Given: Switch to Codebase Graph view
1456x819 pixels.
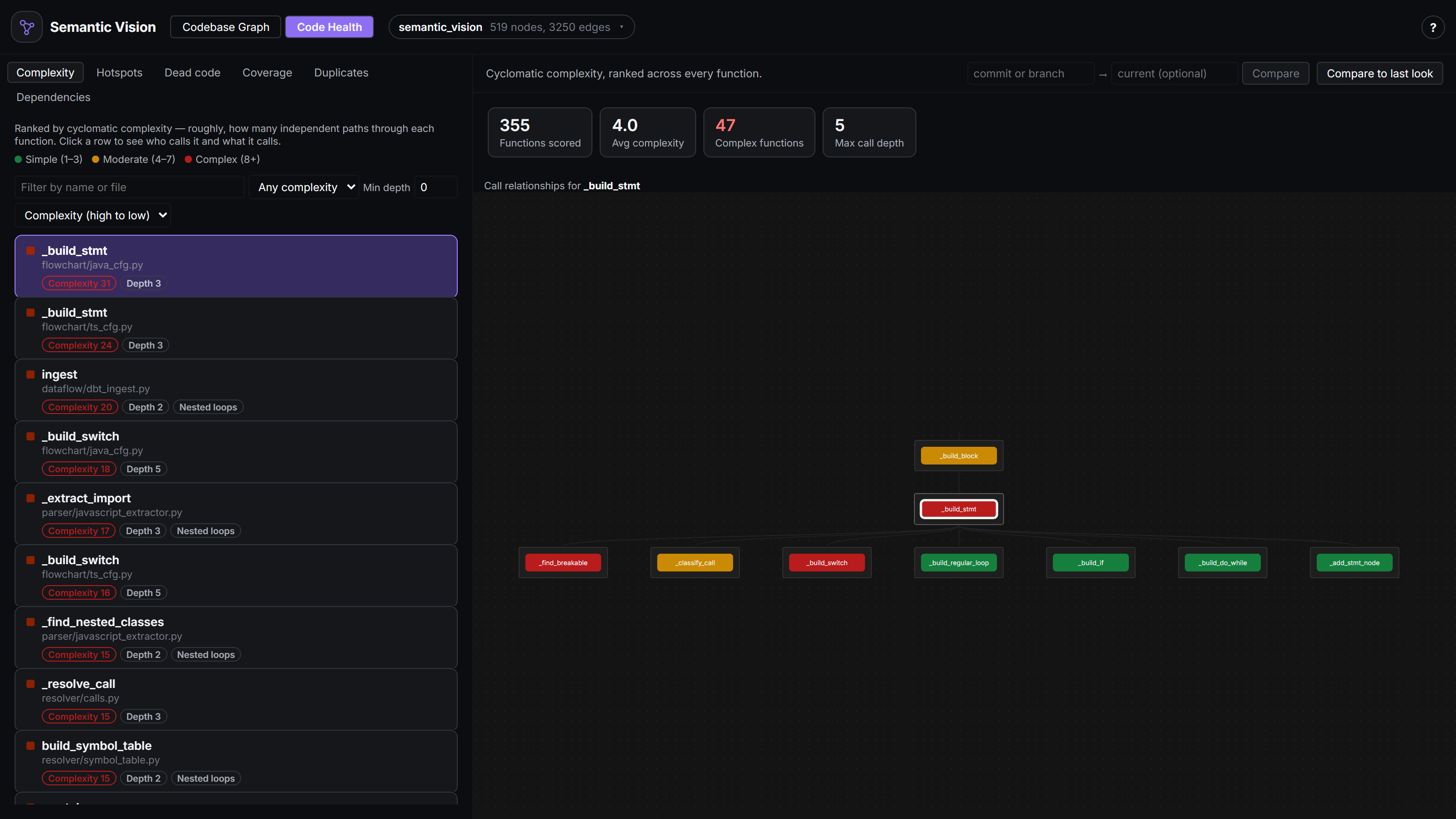Looking at the screenshot, I should point(226,27).
